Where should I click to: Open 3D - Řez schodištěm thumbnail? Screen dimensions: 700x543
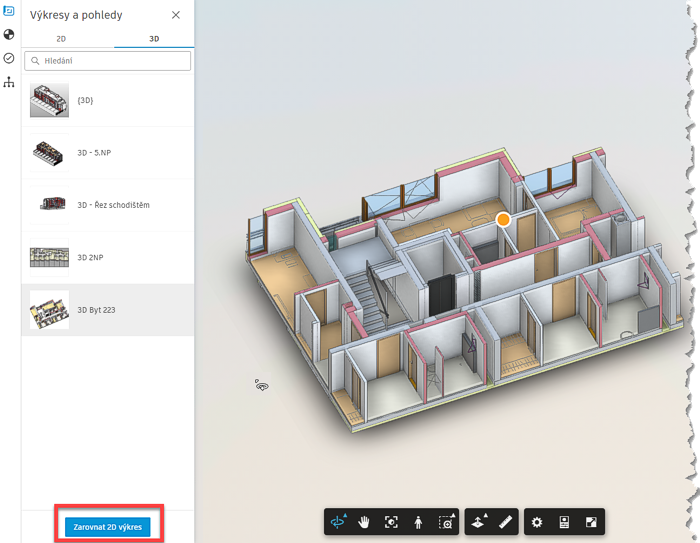[x=49, y=205]
